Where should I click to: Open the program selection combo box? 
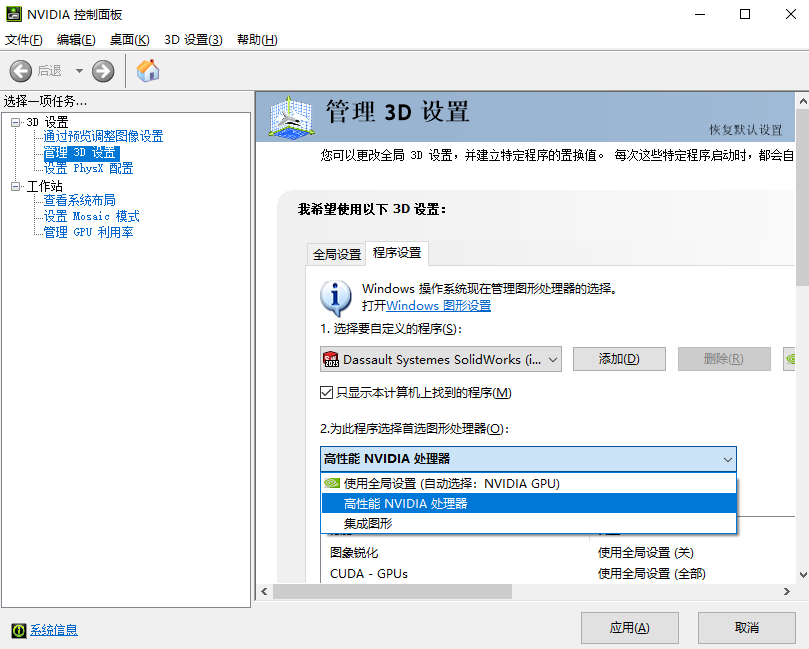click(441, 359)
